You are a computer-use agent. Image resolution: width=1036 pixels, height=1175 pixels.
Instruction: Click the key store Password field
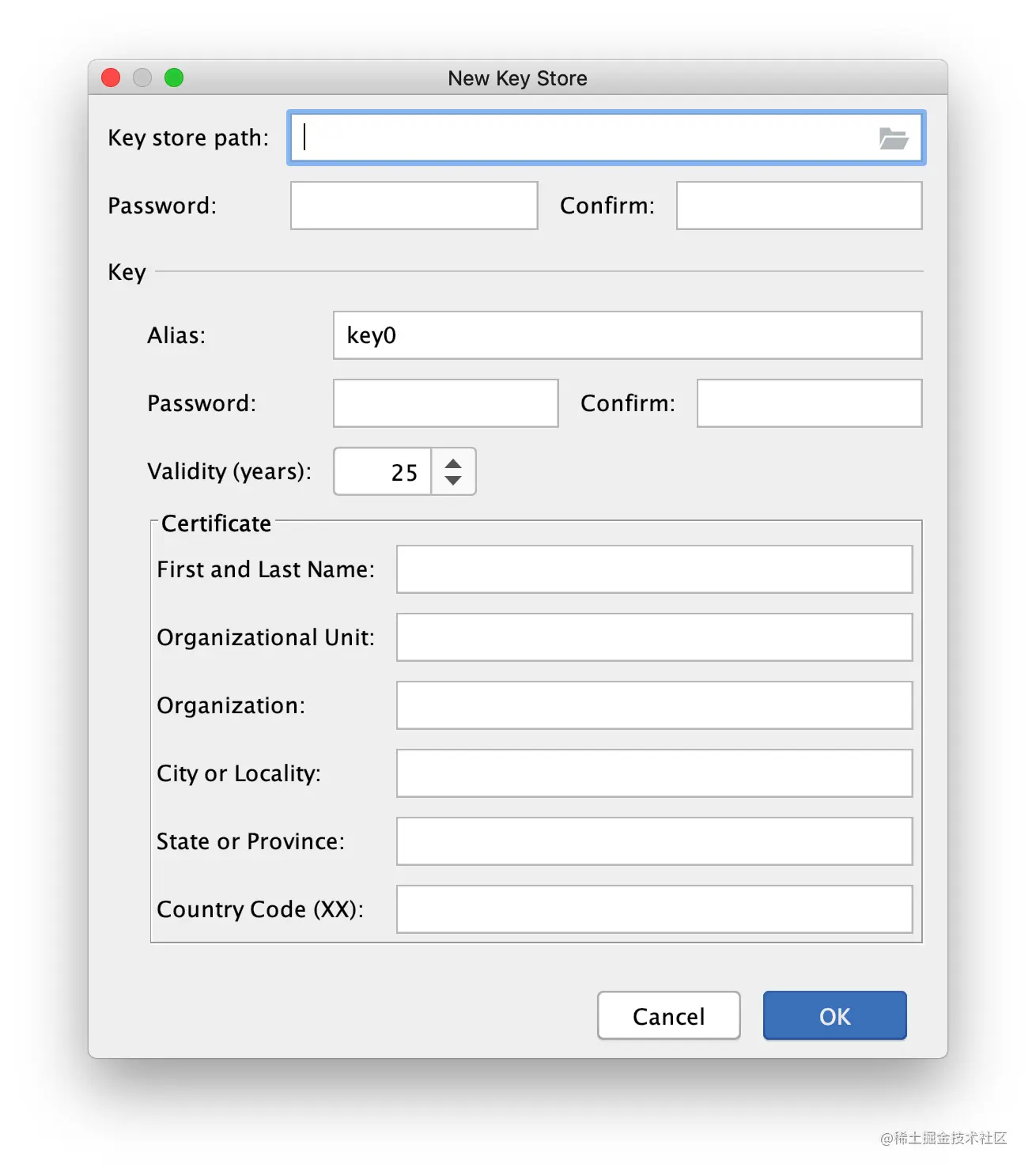pyautogui.click(x=414, y=206)
